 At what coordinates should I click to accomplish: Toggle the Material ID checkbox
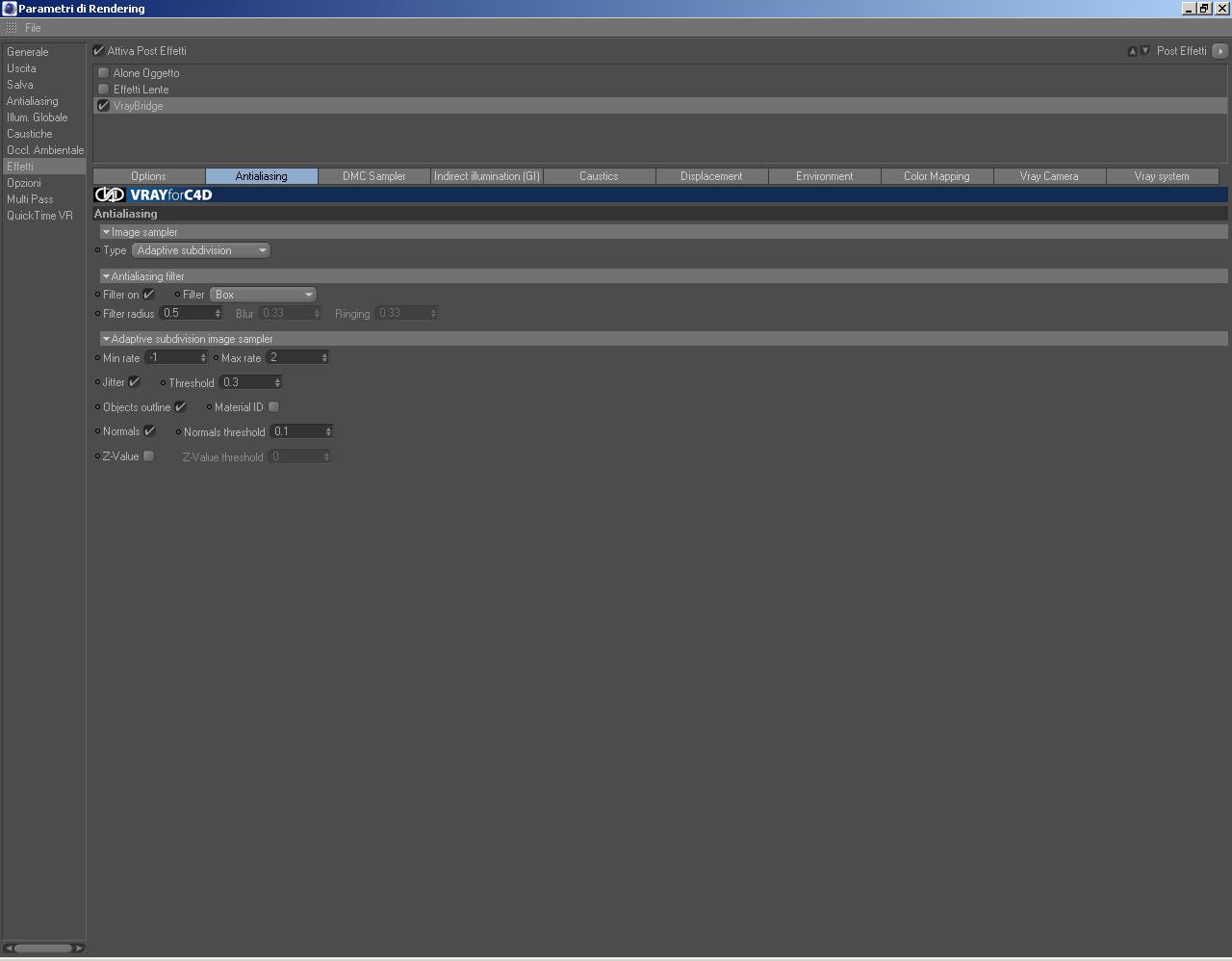[x=274, y=407]
